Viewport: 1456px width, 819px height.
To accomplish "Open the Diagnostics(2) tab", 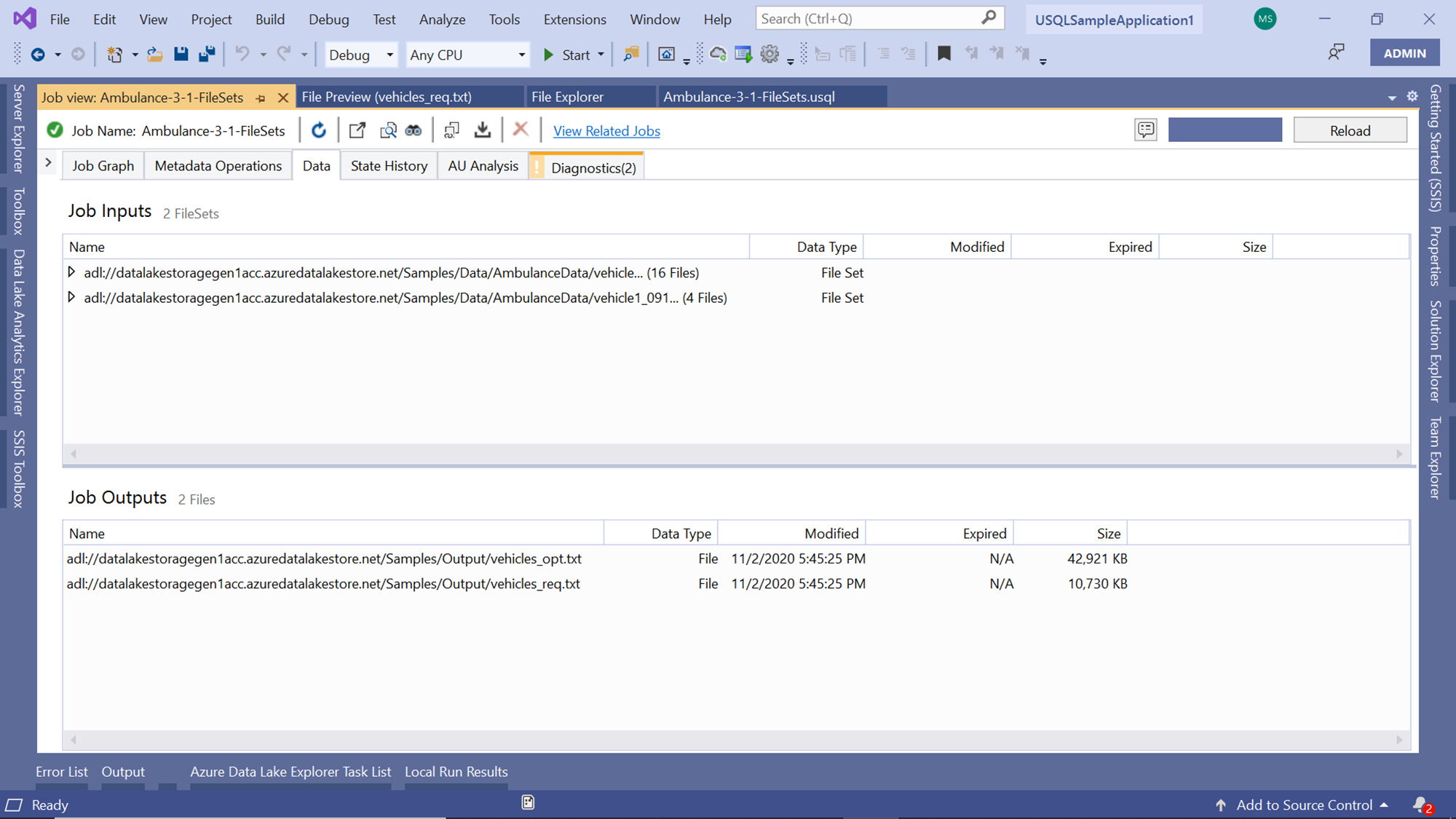I will (x=593, y=167).
